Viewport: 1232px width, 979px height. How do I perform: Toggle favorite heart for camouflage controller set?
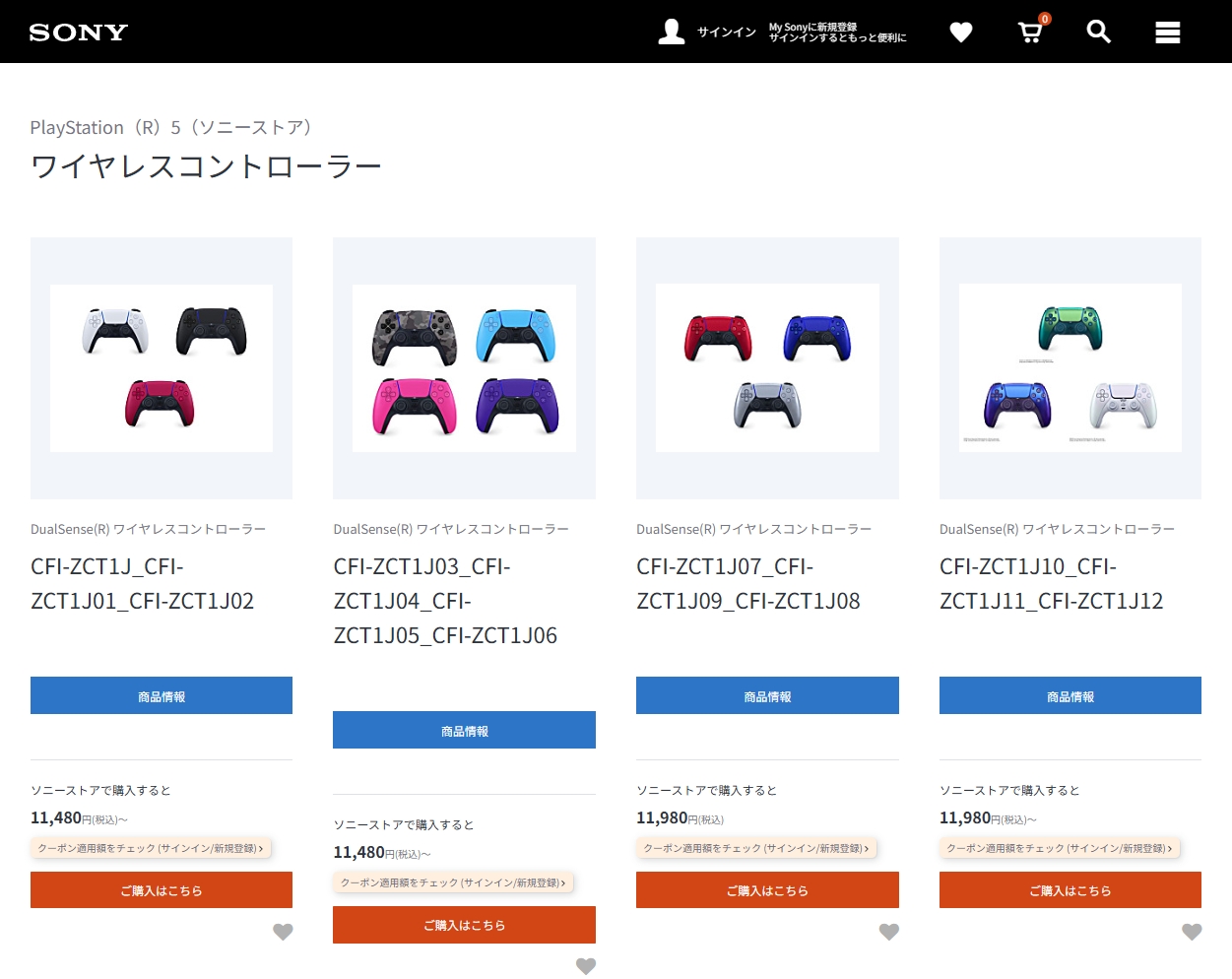coord(586,966)
